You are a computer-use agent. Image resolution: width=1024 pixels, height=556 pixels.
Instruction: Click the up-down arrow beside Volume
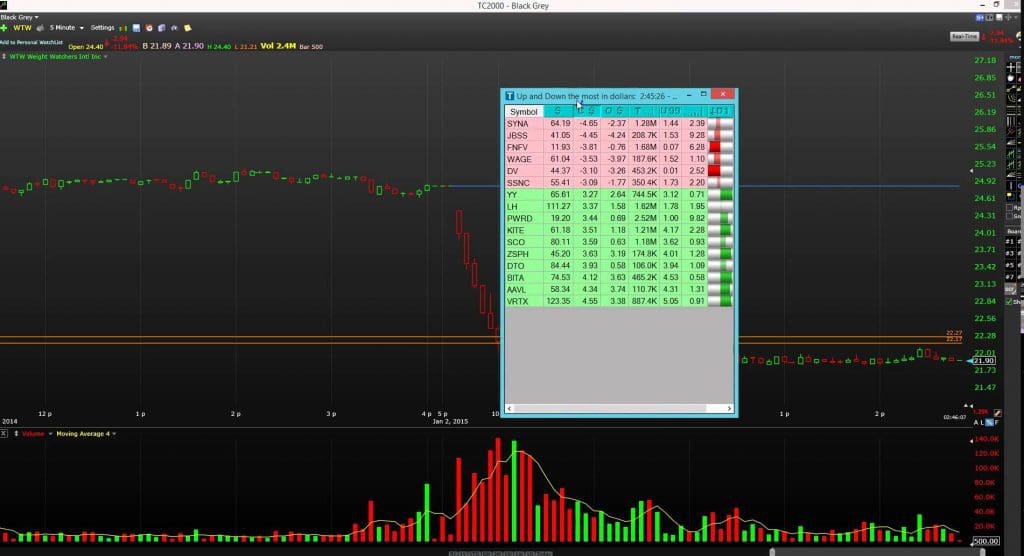tap(16, 434)
